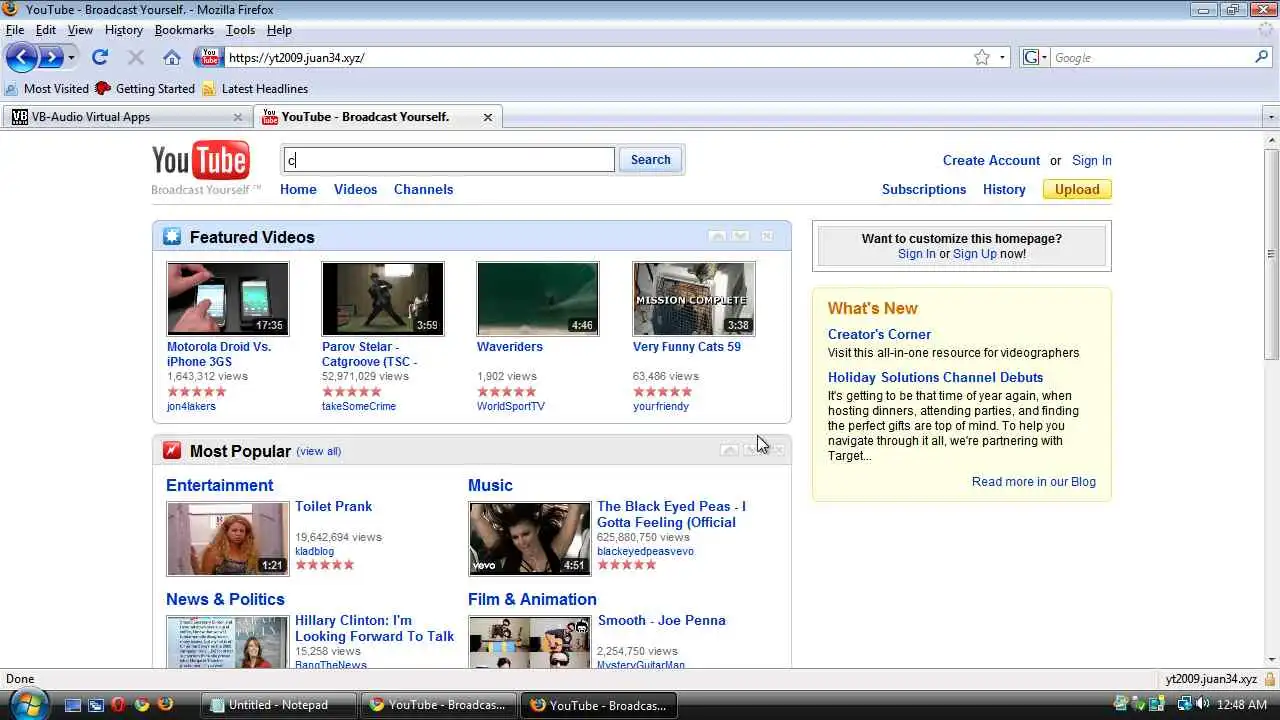Image resolution: width=1280 pixels, height=720 pixels.
Task: Click the yellow Upload button
Action: click(1077, 189)
